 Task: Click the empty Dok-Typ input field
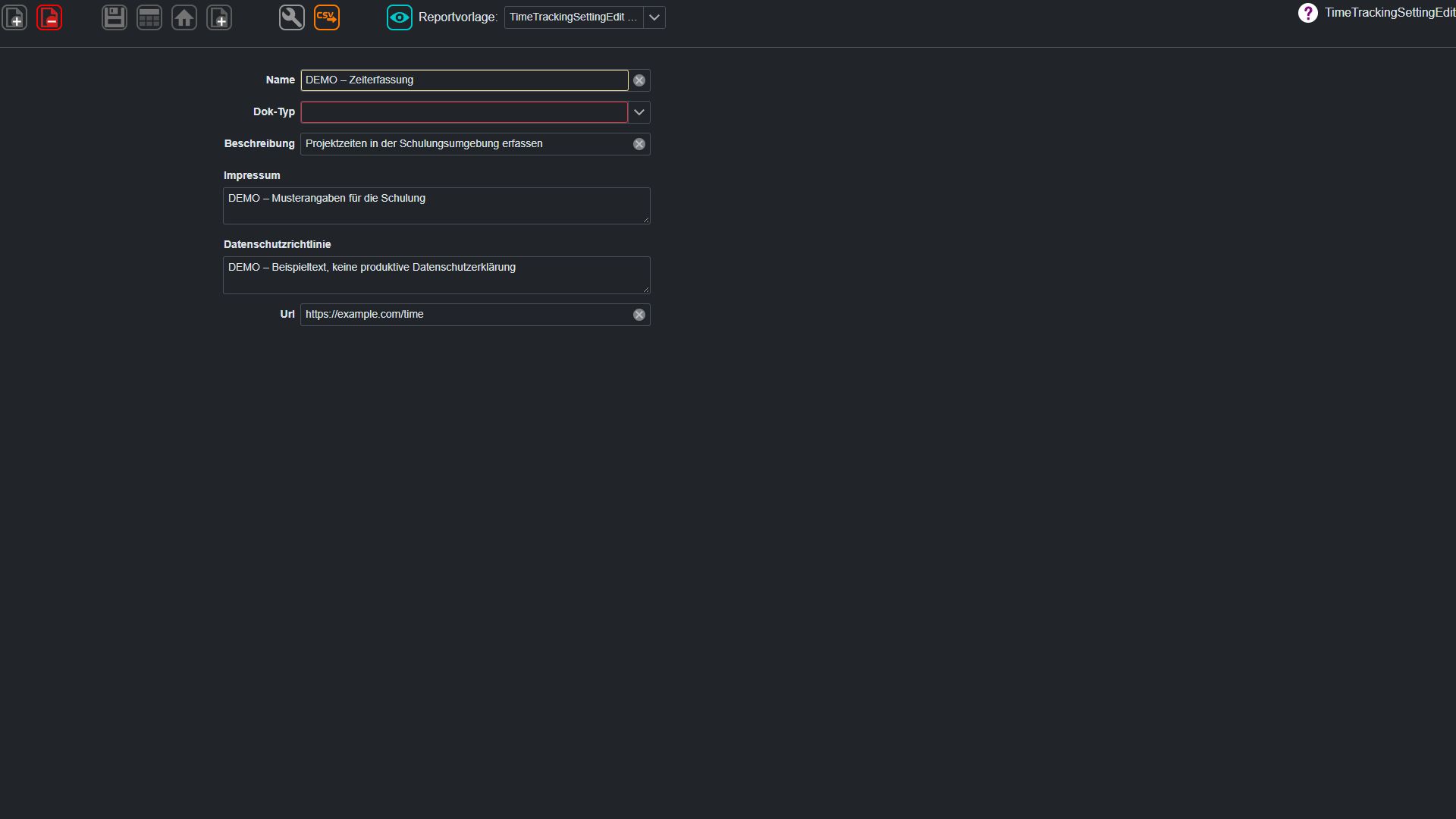(464, 112)
